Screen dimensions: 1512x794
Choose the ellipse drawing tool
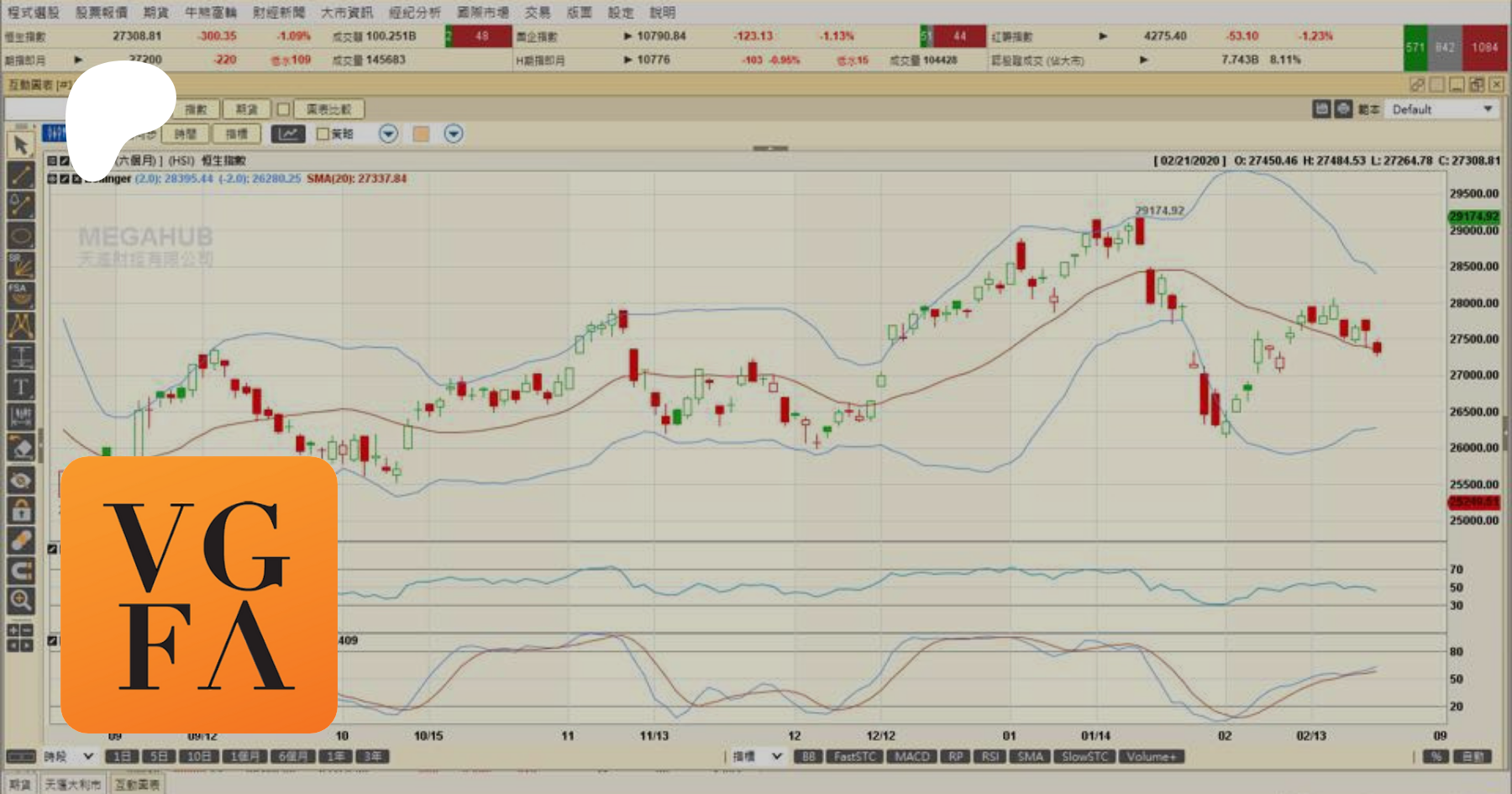click(x=21, y=236)
